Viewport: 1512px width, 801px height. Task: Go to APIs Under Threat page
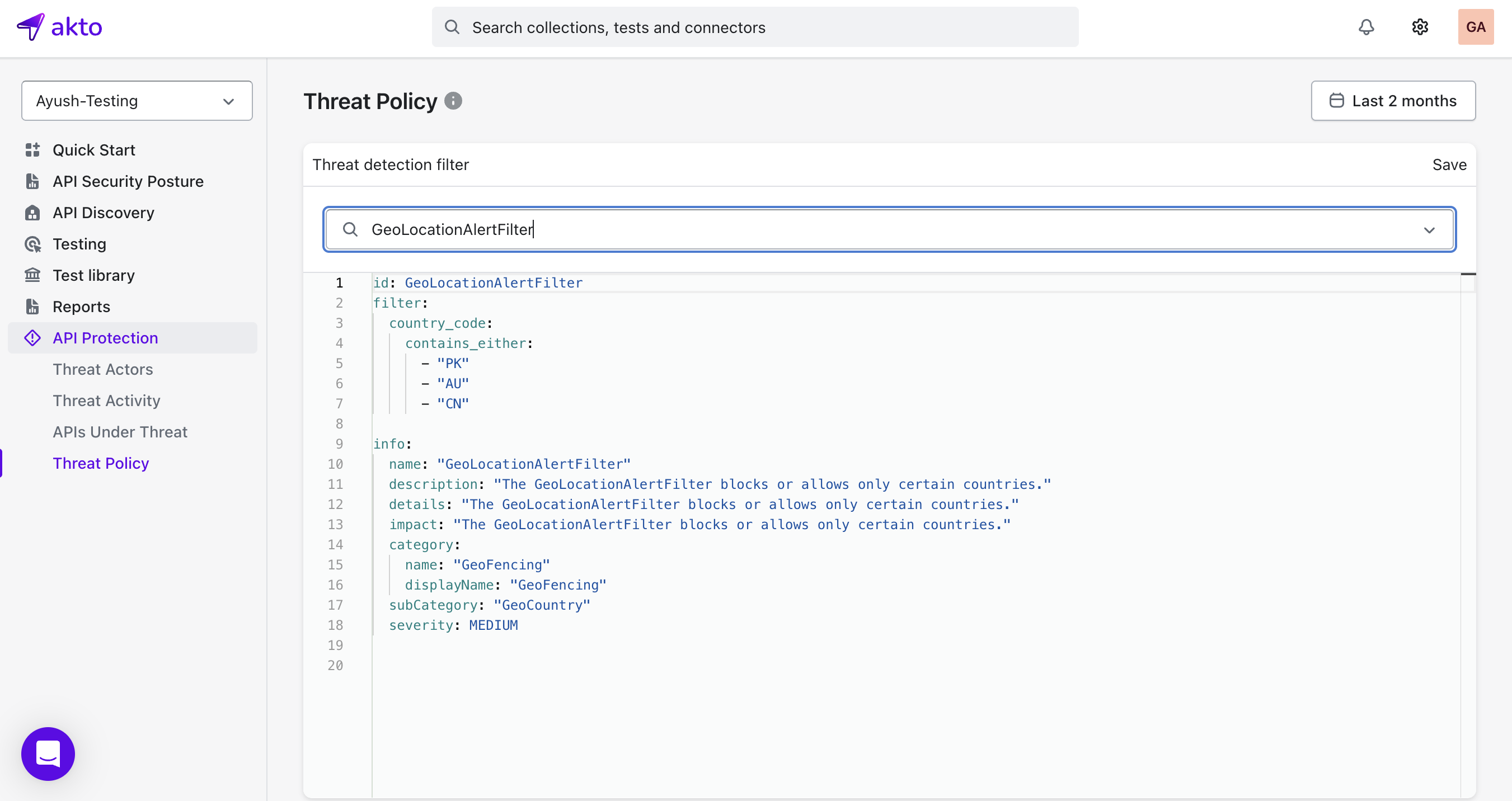click(x=120, y=432)
